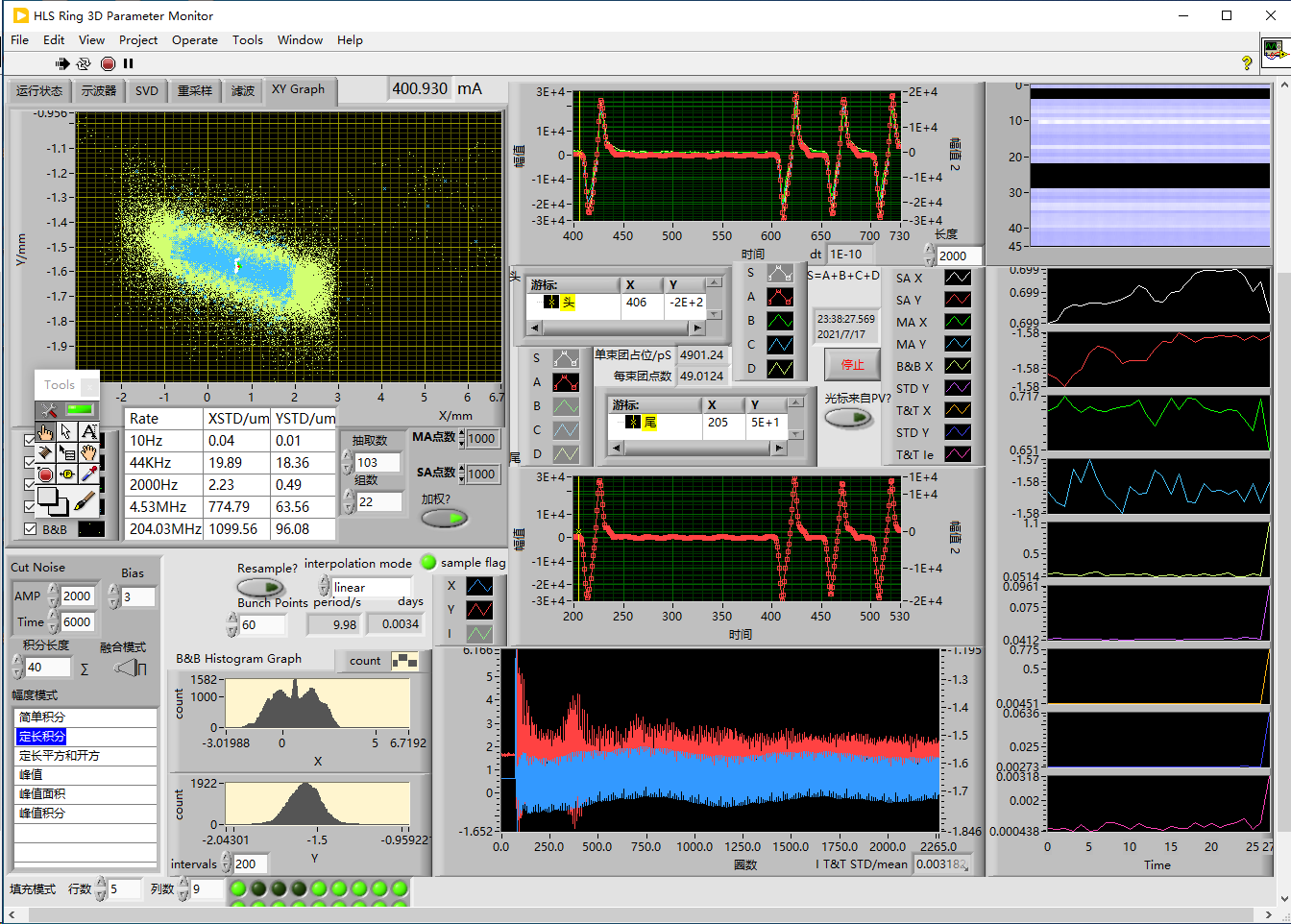Toggle the Resample? switch
Image resolution: width=1291 pixels, height=924 pixels.
coord(260,587)
